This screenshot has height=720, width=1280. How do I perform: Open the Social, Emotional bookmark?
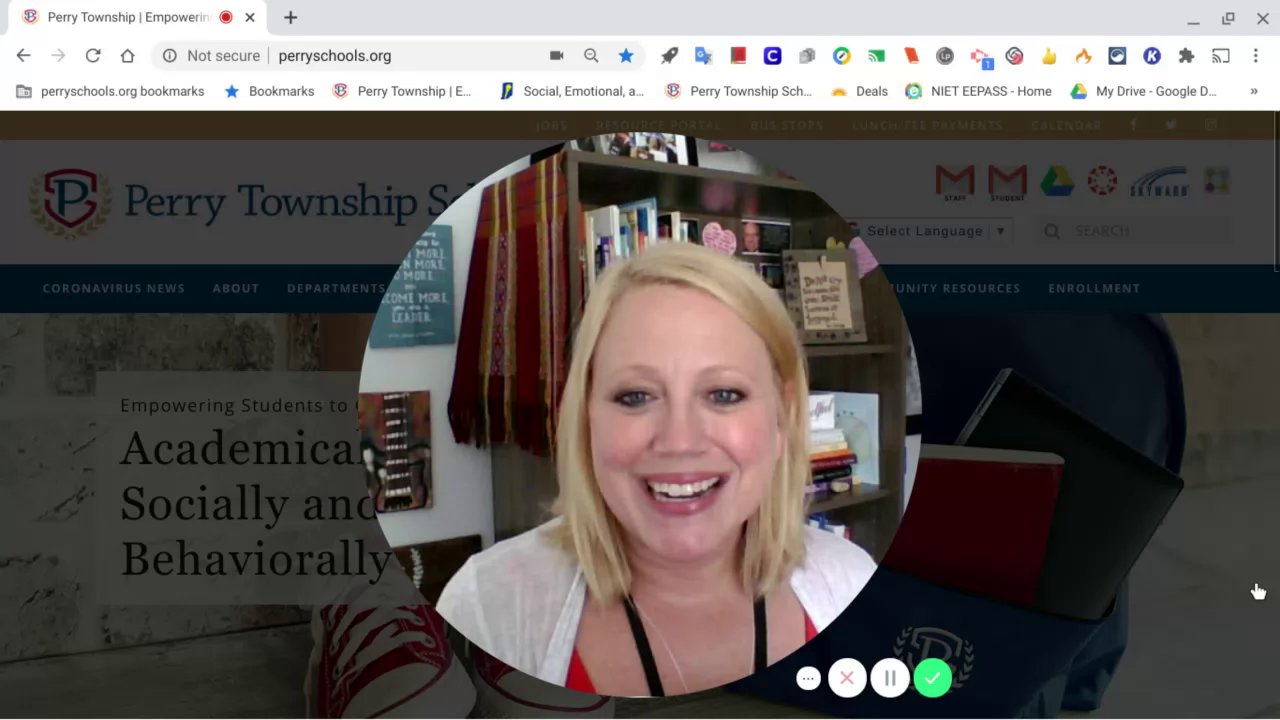572,91
